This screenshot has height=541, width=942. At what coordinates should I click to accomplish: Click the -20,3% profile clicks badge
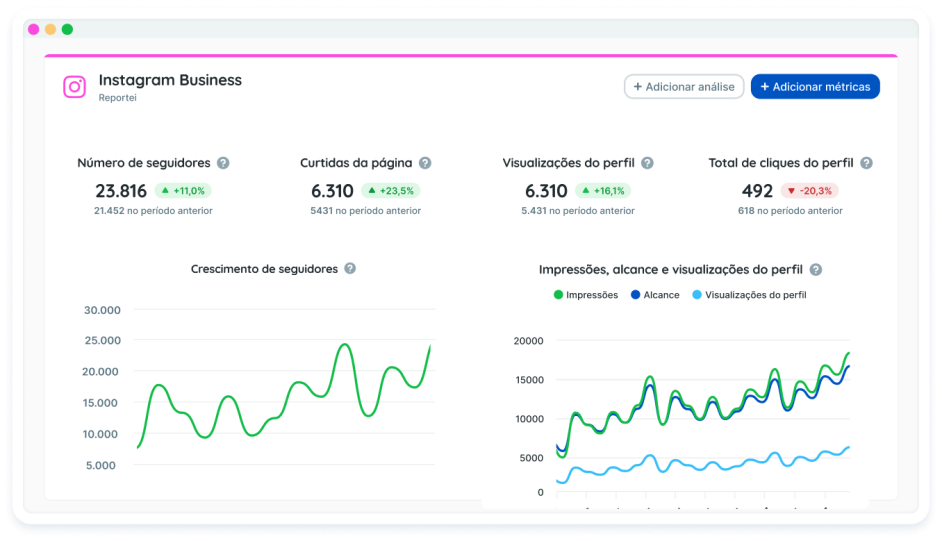click(x=810, y=190)
